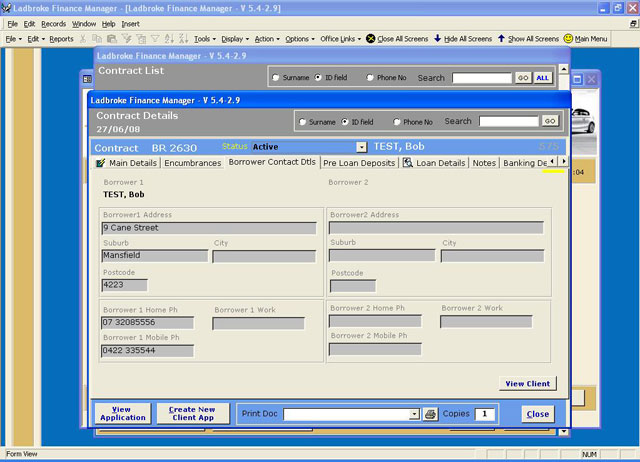Select ID field radio in Contract List window
The width and height of the screenshot is (640, 462).
318,77
